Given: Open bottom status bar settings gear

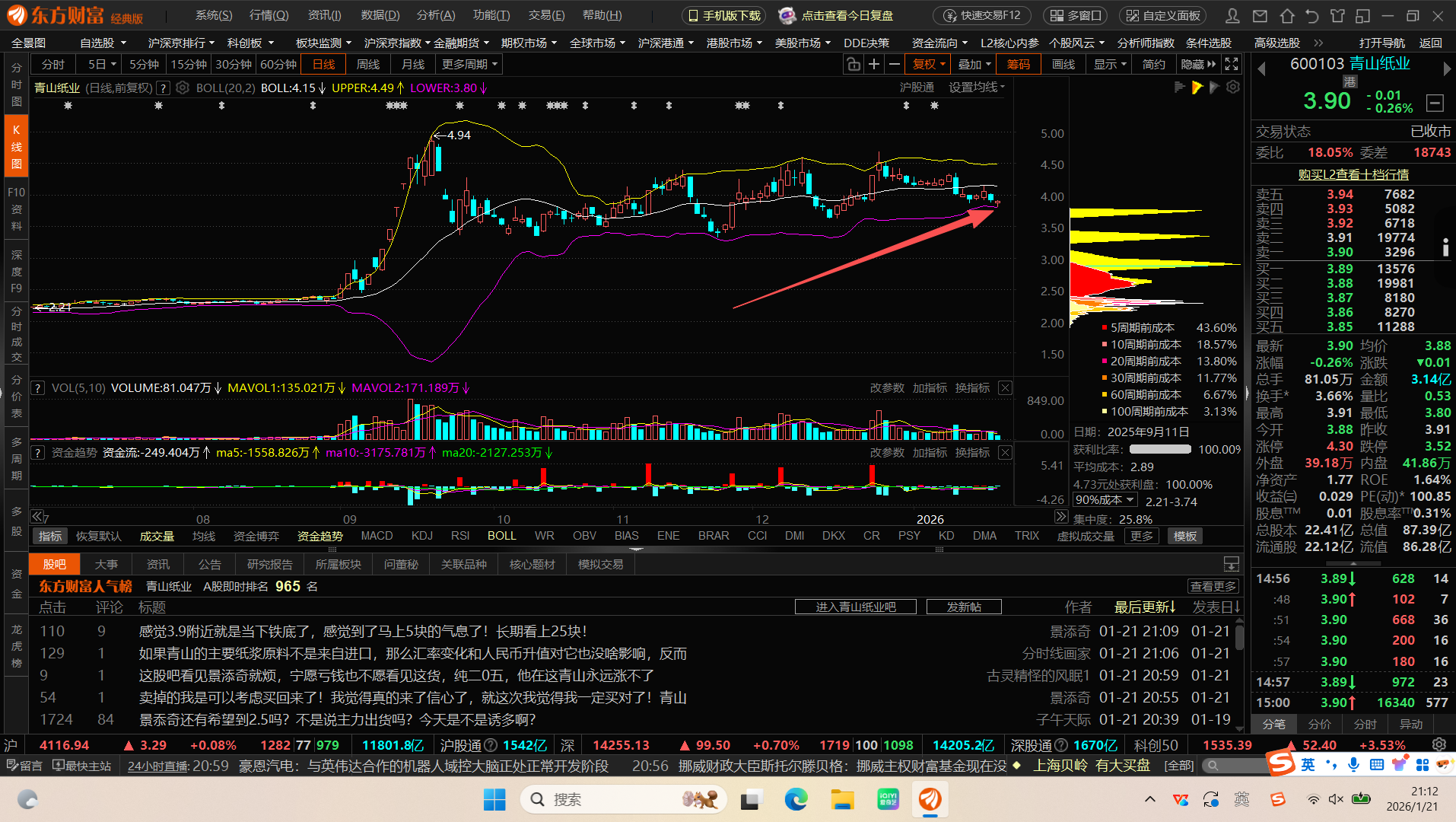Looking at the screenshot, I should pyautogui.click(x=1439, y=744).
